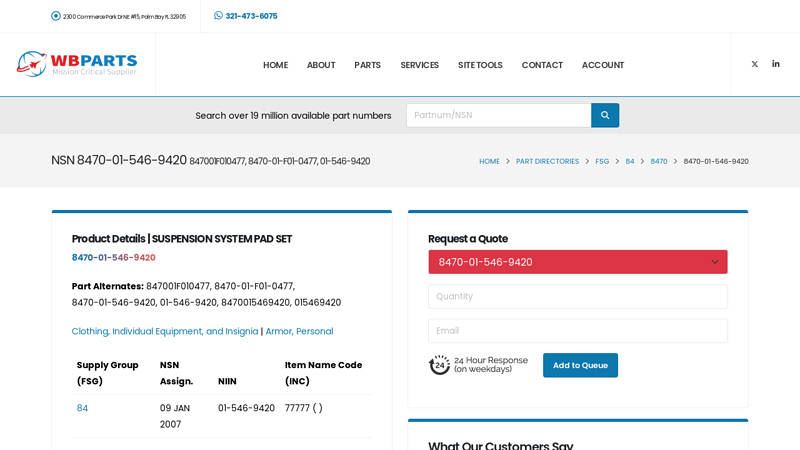This screenshot has width=800, height=450.
Task: Open the SERVICES menu
Action: (419, 65)
